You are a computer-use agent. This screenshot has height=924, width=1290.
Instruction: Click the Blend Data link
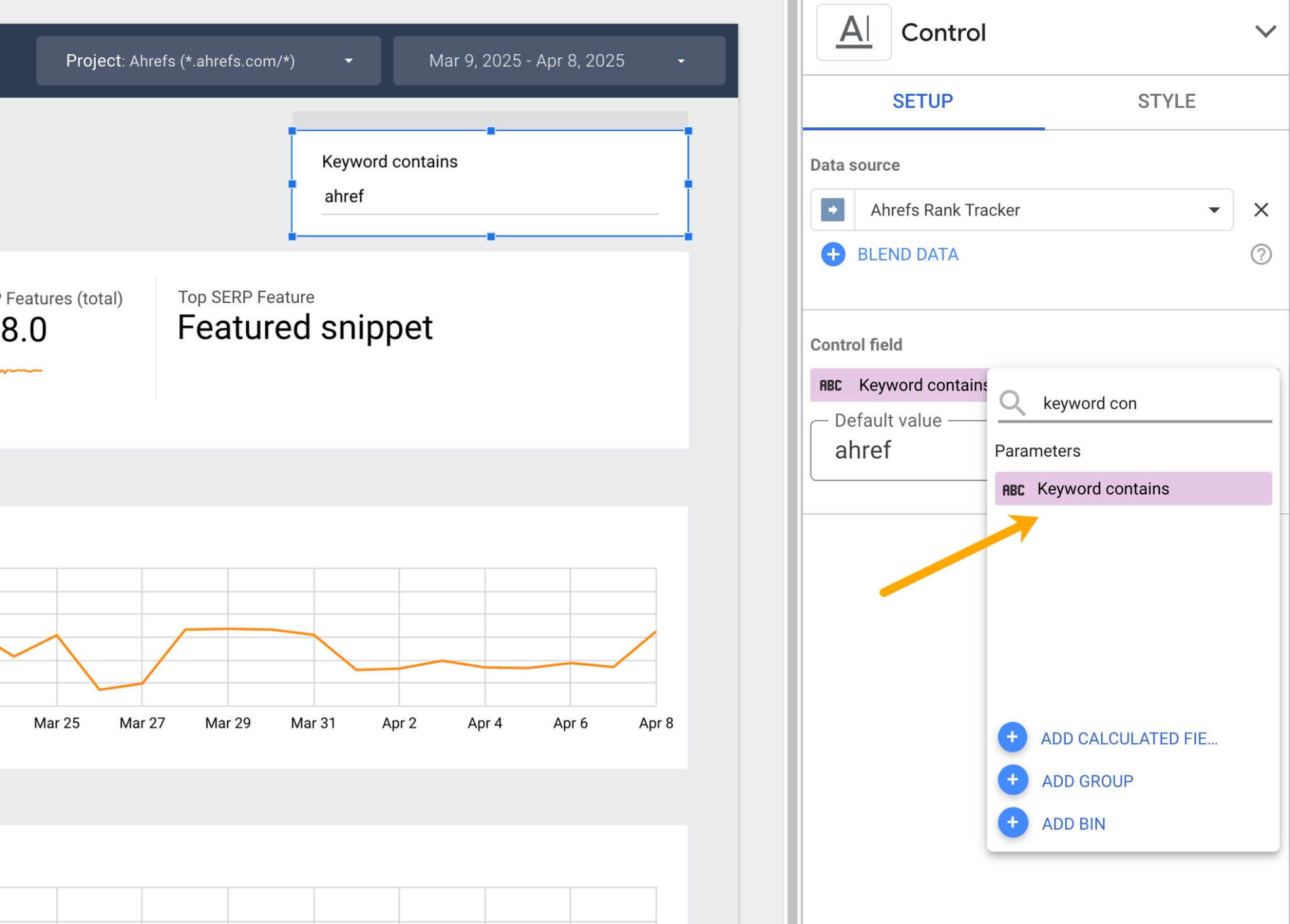pyautogui.click(x=908, y=254)
